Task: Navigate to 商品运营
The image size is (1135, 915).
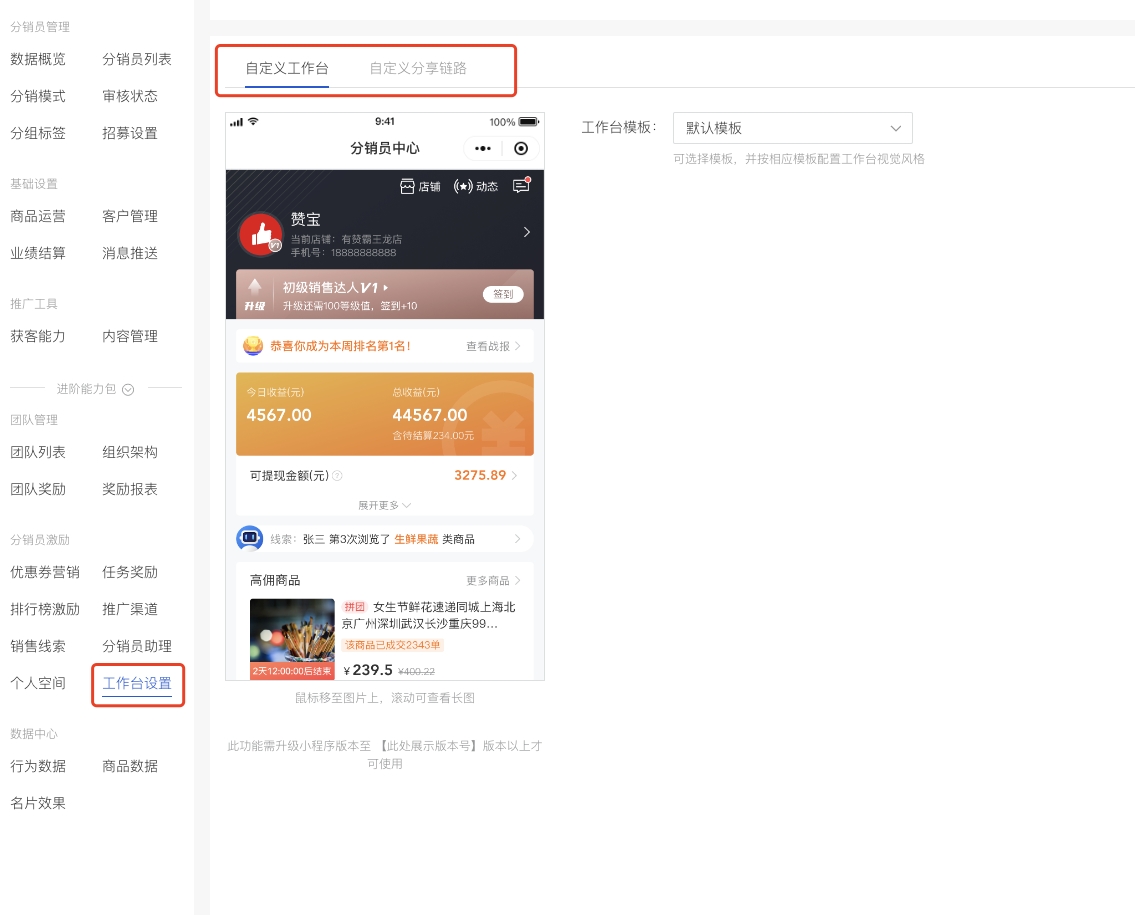Action: [x=38, y=216]
